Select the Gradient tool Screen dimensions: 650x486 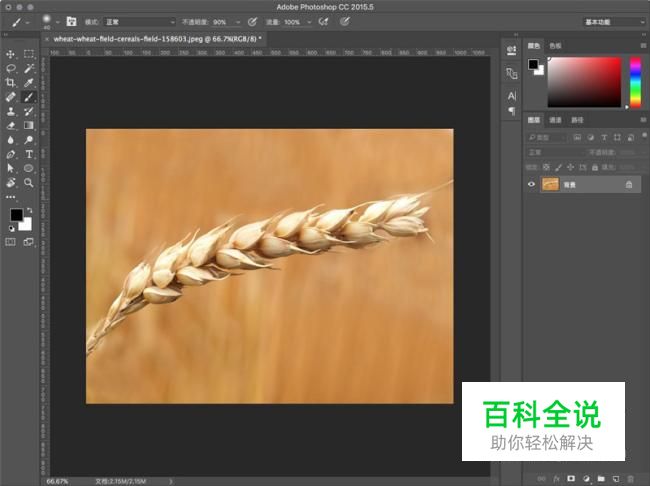(x=29, y=126)
